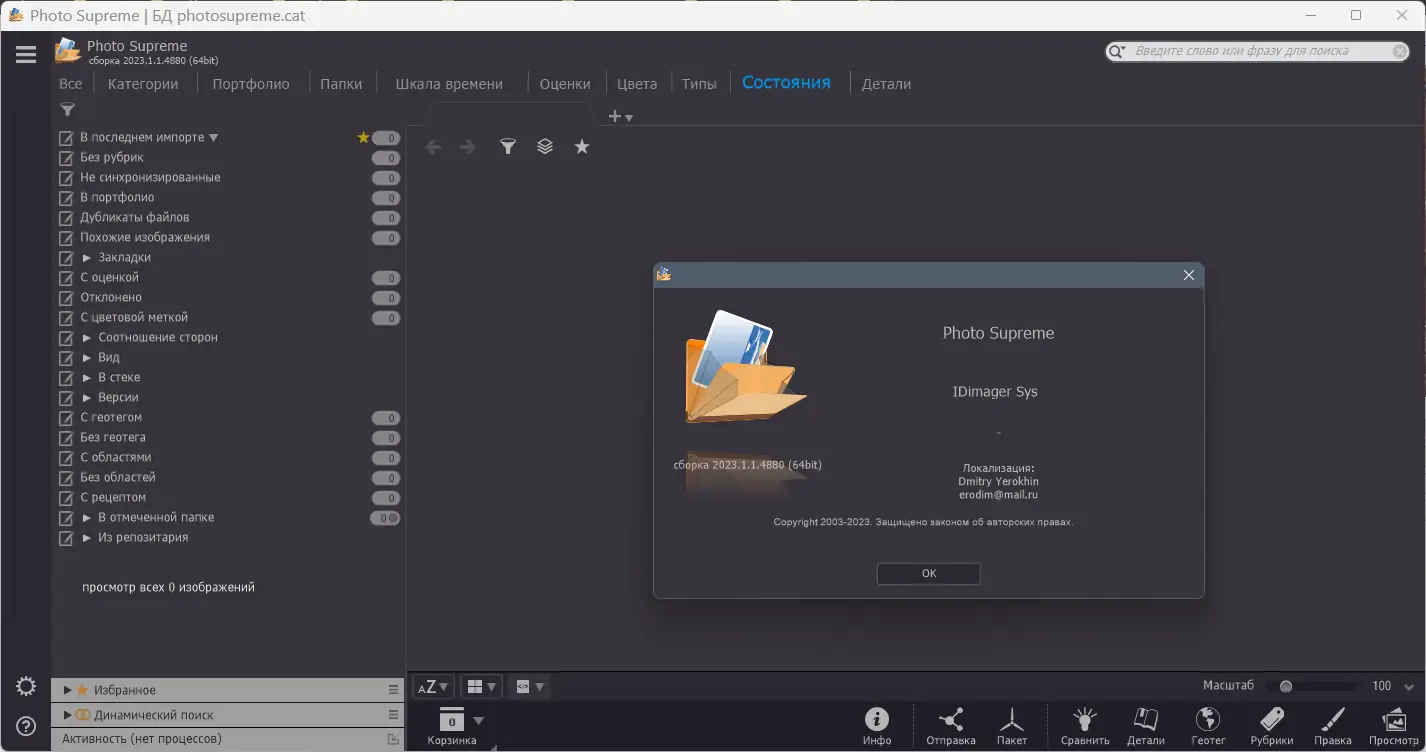Disable the С геотегом filter
This screenshot has height=752, width=1426.
67,417
